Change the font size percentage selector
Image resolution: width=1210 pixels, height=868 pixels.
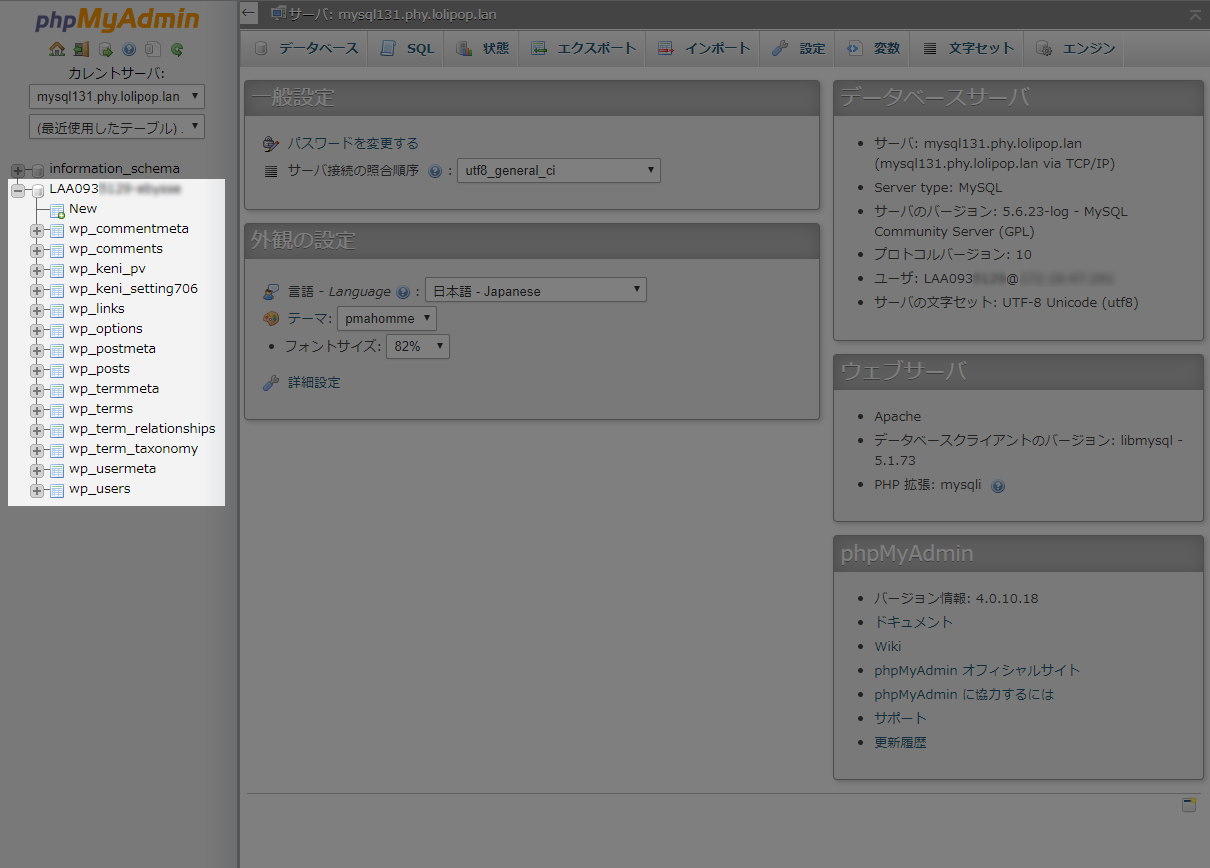(x=417, y=345)
